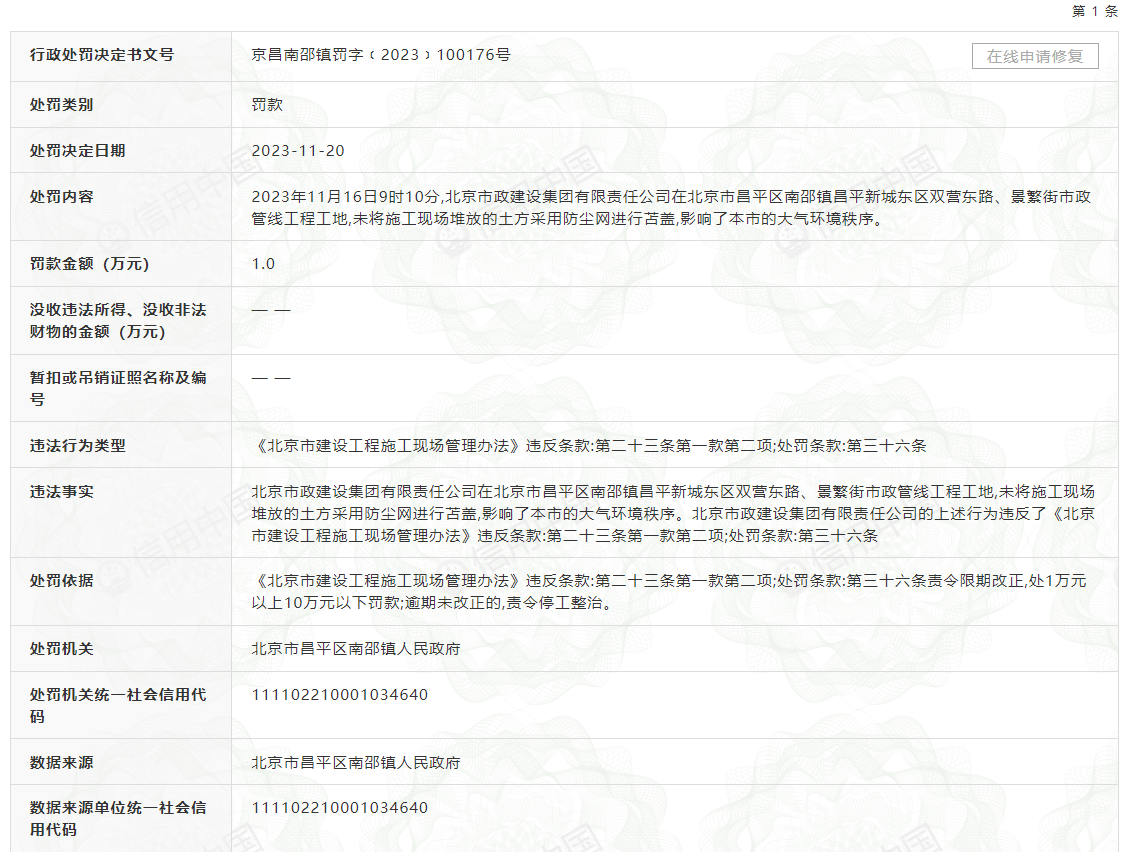Image resolution: width=1127 pixels, height=852 pixels.
Task: Click the 处罚决定日期 row label
Action: 78,150
